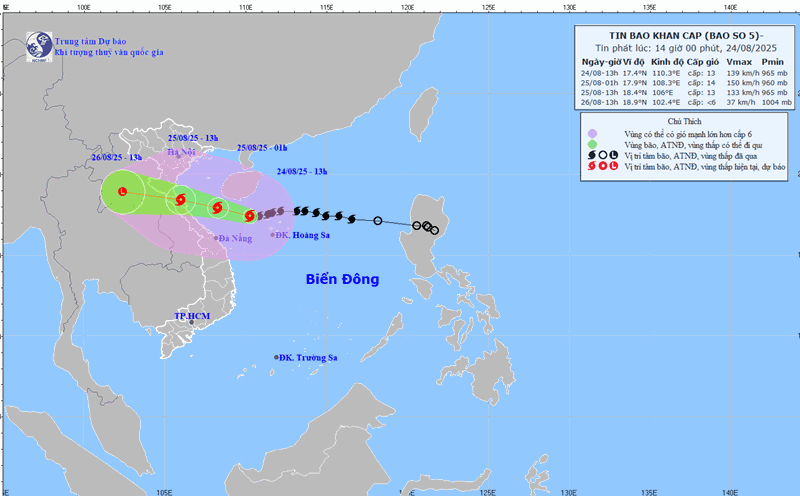The width and height of the screenshot is (800, 496).
Task: Click the purple strong-wind legend swatch
Action: tap(592, 133)
